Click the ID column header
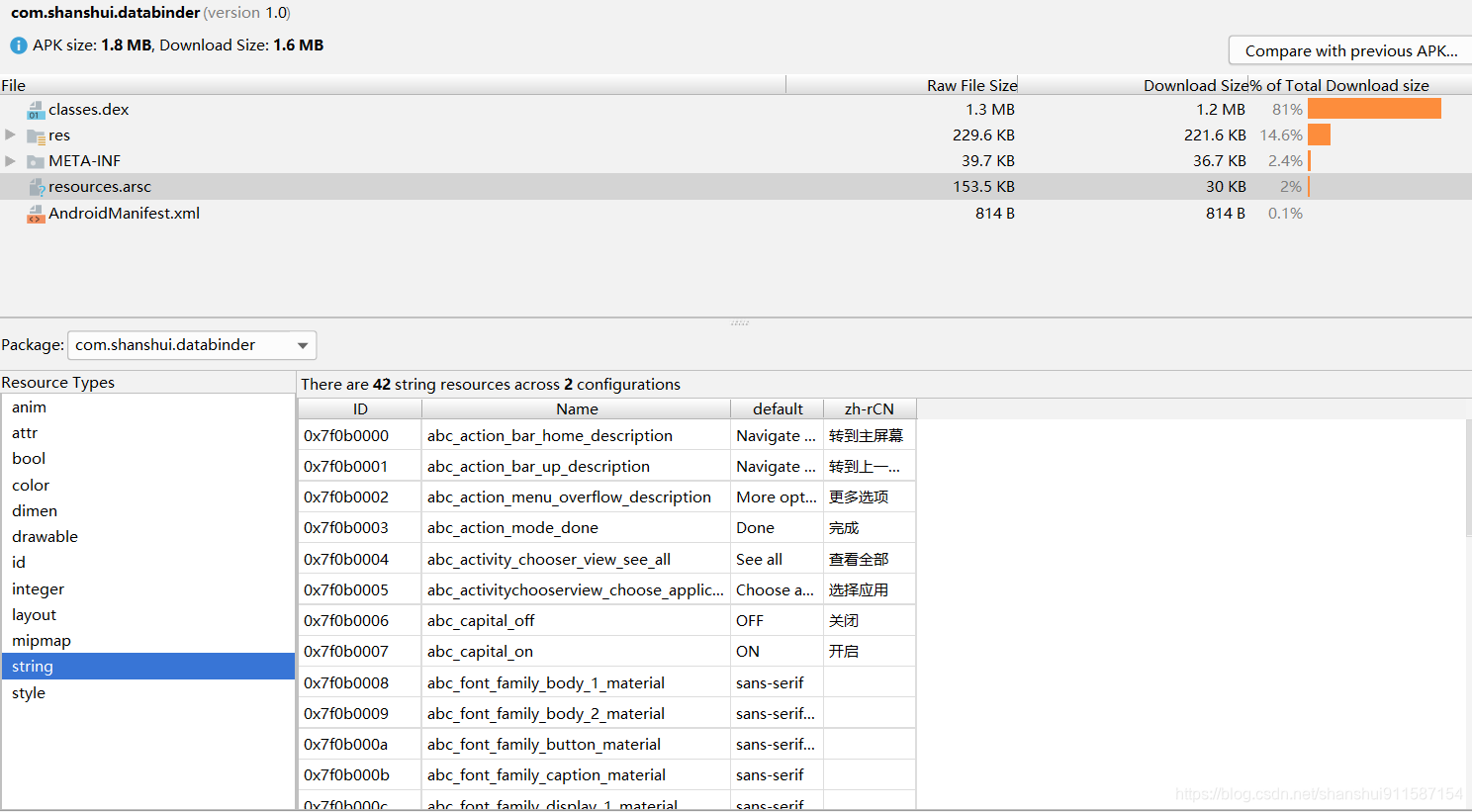This screenshot has width=1472, height=812. pyautogui.click(x=360, y=409)
